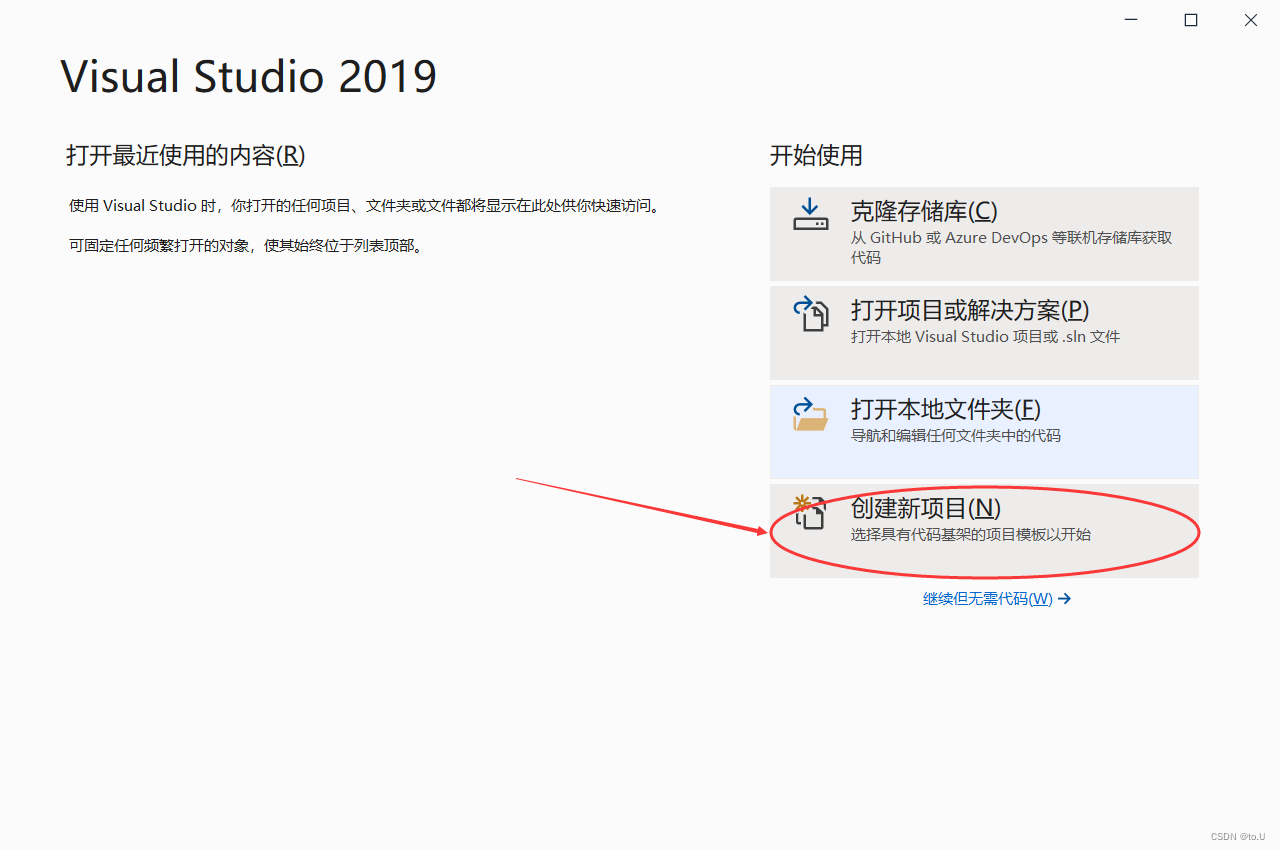Click the open local folder icon
The image size is (1280, 850).
pos(811,413)
